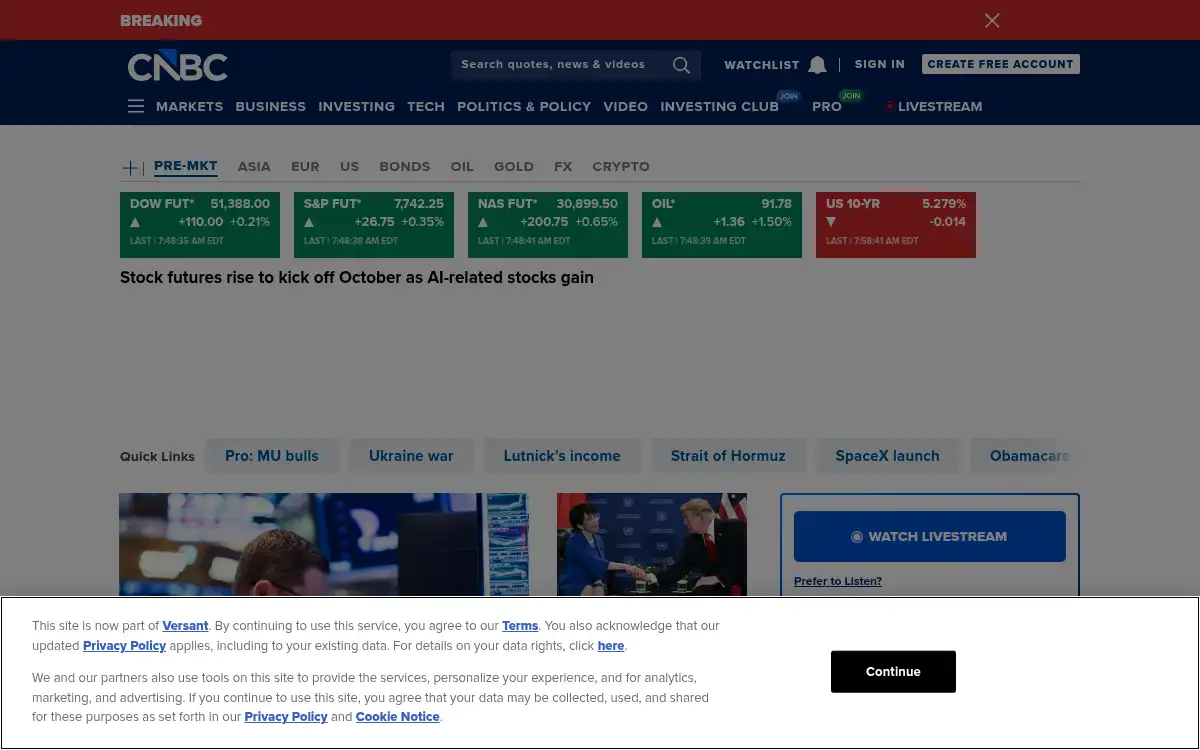Image resolution: width=1200 pixels, height=750 pixels.
Task: Open LIVESTREAM in the navigation bar
Action: 940,106
